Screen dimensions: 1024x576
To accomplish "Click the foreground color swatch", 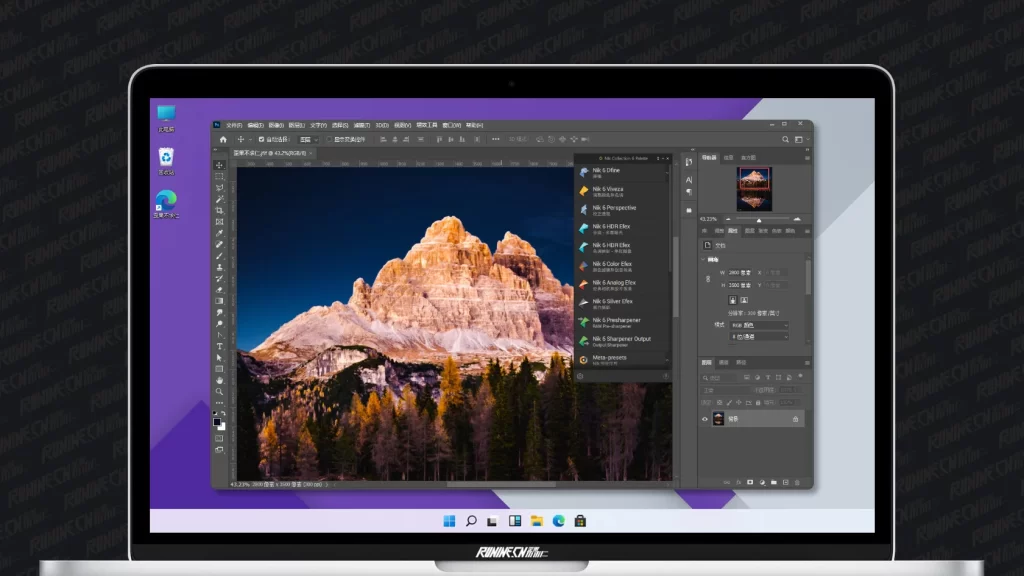I will point(217,421).
